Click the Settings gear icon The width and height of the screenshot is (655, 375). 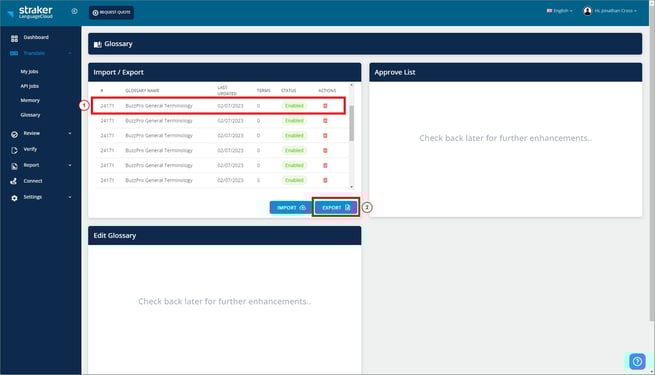click(14, 198)
